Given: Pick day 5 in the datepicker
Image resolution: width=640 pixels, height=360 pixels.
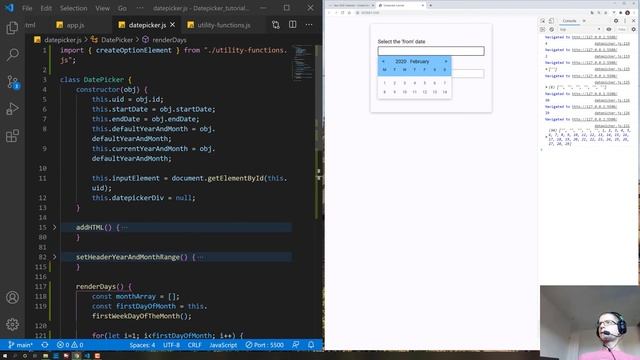Looking at the screenshot, I should pos(424,83).
